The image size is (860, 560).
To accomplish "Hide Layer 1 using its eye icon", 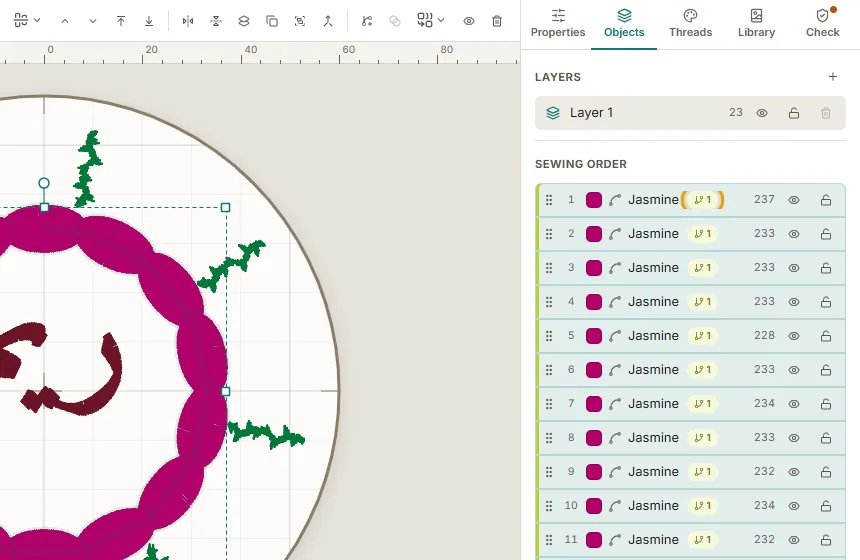I will (762, 113).
